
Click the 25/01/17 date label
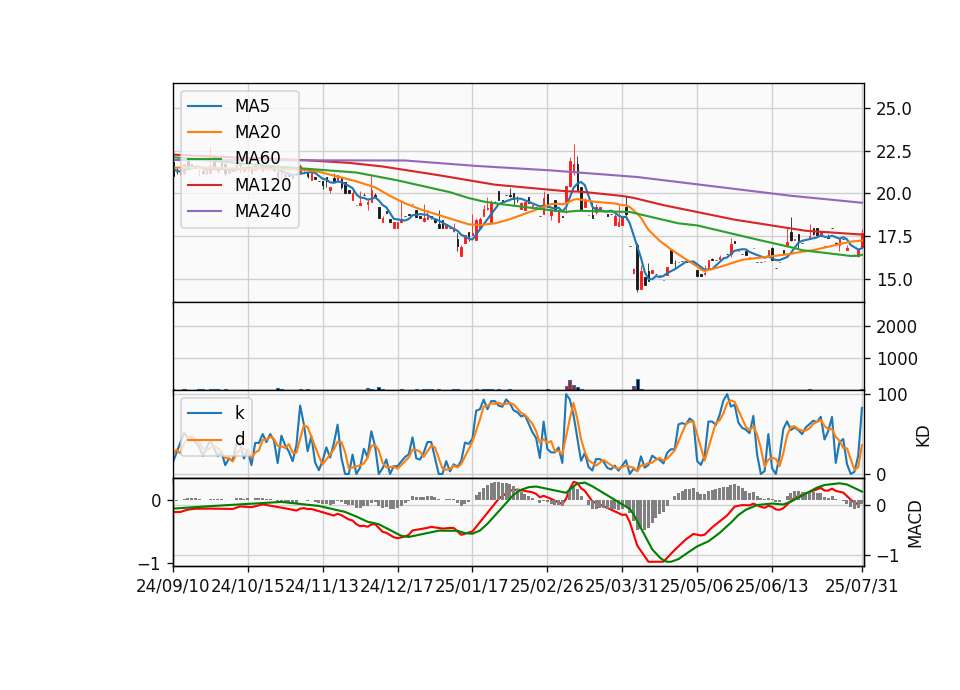pyautogui.click(x=472, y=587)
